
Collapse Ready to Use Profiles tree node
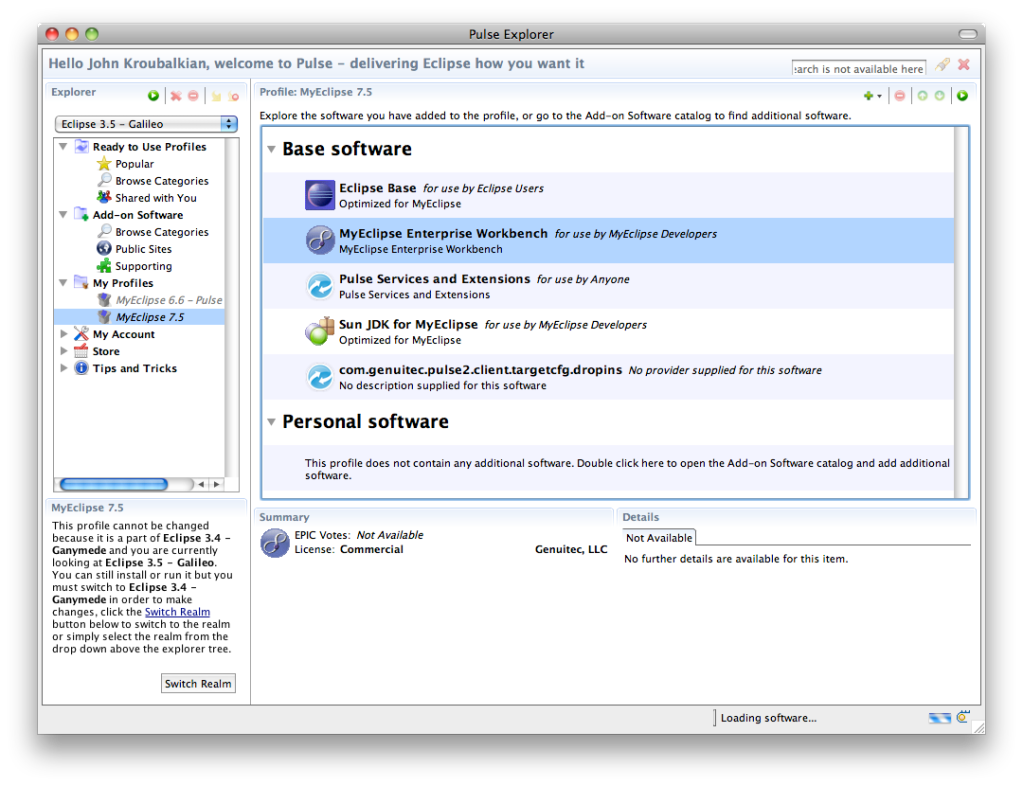tap(63, 146)
